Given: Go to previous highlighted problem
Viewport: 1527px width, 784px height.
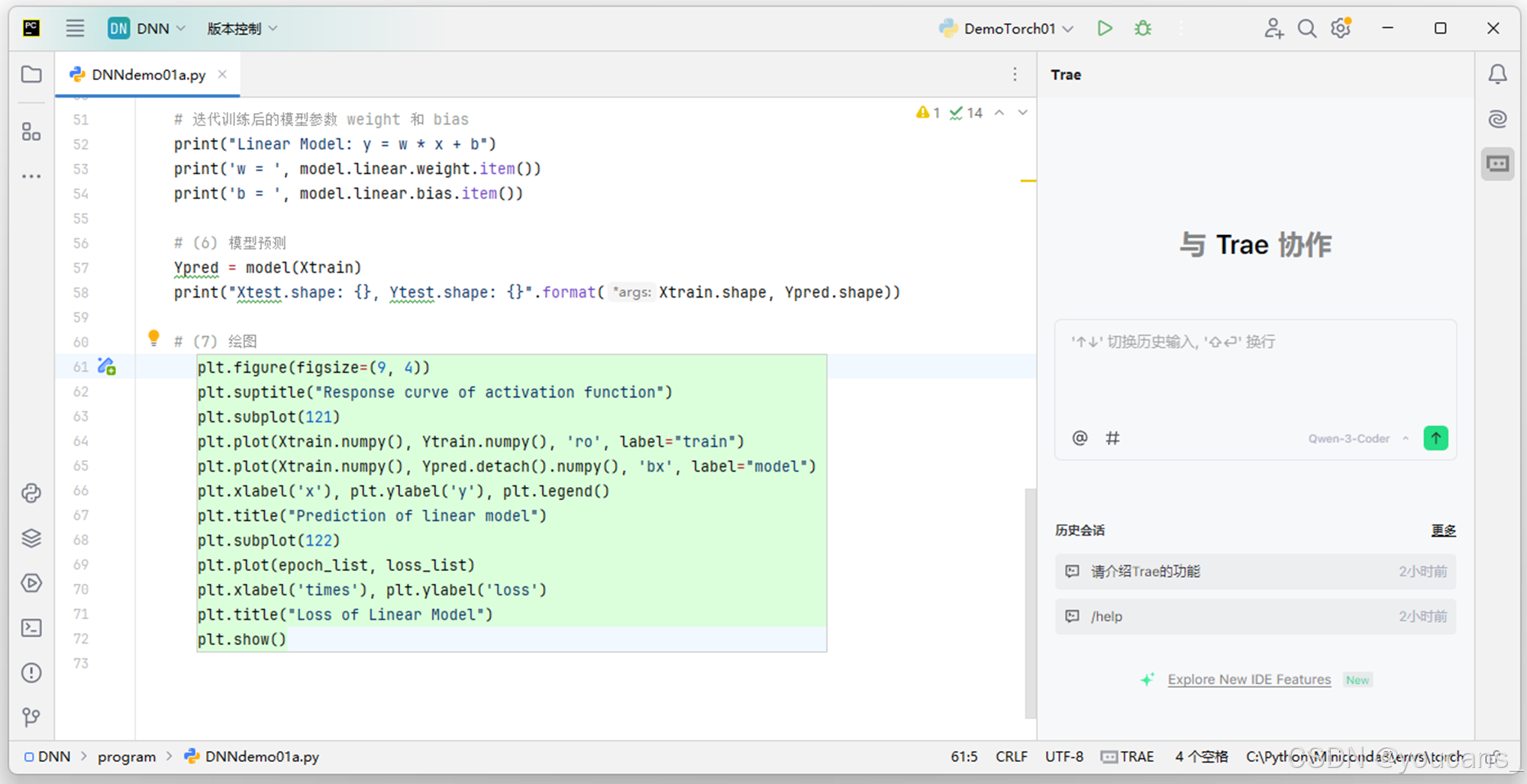Looking at the screenshot, I should pyautogui.click(x=999, y=113).
